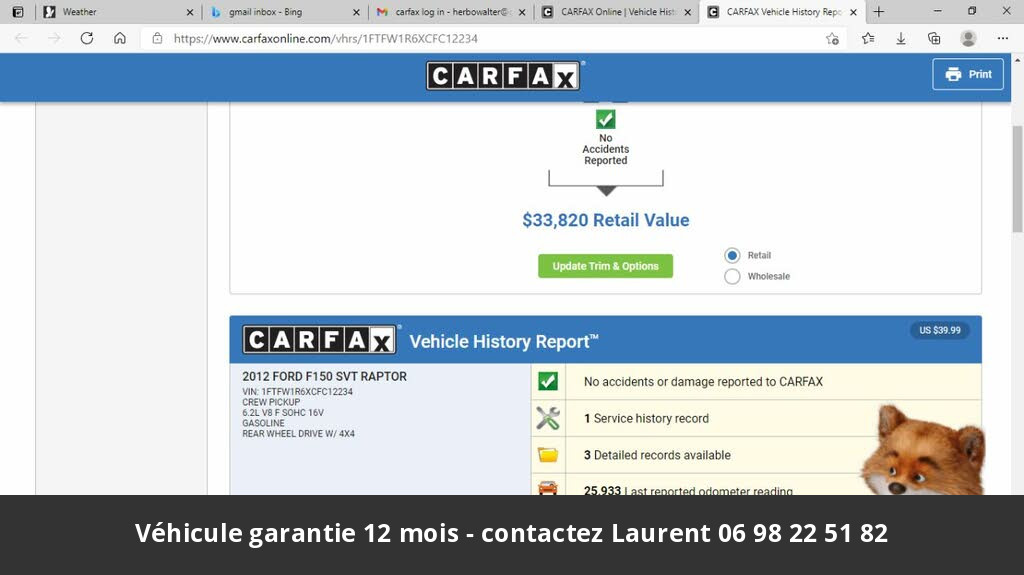Restore down the browser window
The height and width of the screenshot is (575, 1024).
[x=972, y=11]
